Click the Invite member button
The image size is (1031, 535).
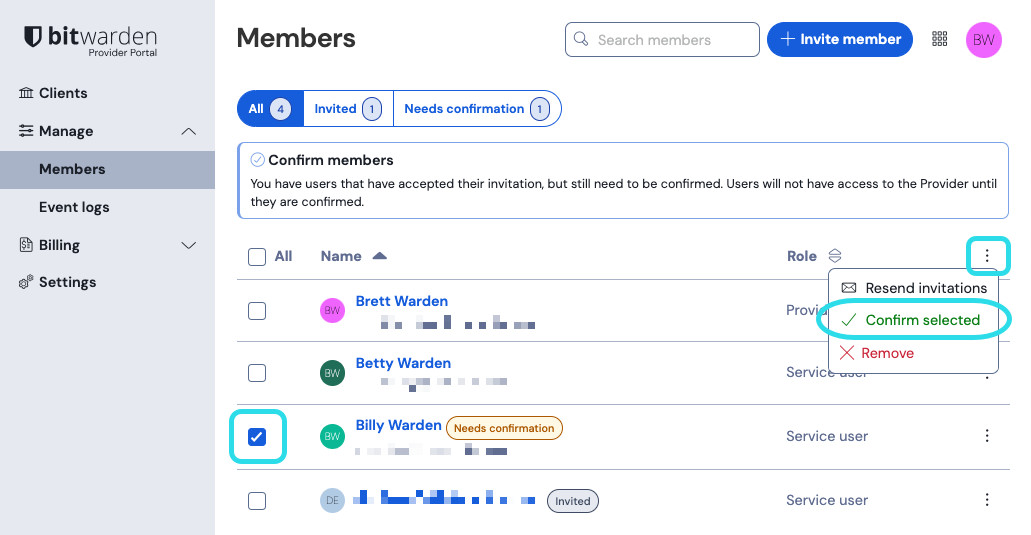click(840, 39)
